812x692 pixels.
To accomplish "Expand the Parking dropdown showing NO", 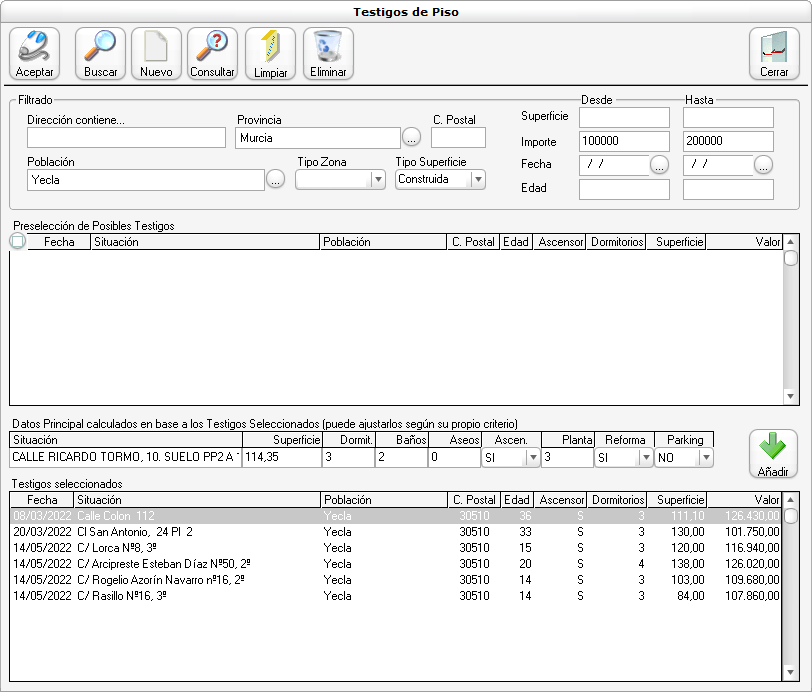I will click(705, 457).
